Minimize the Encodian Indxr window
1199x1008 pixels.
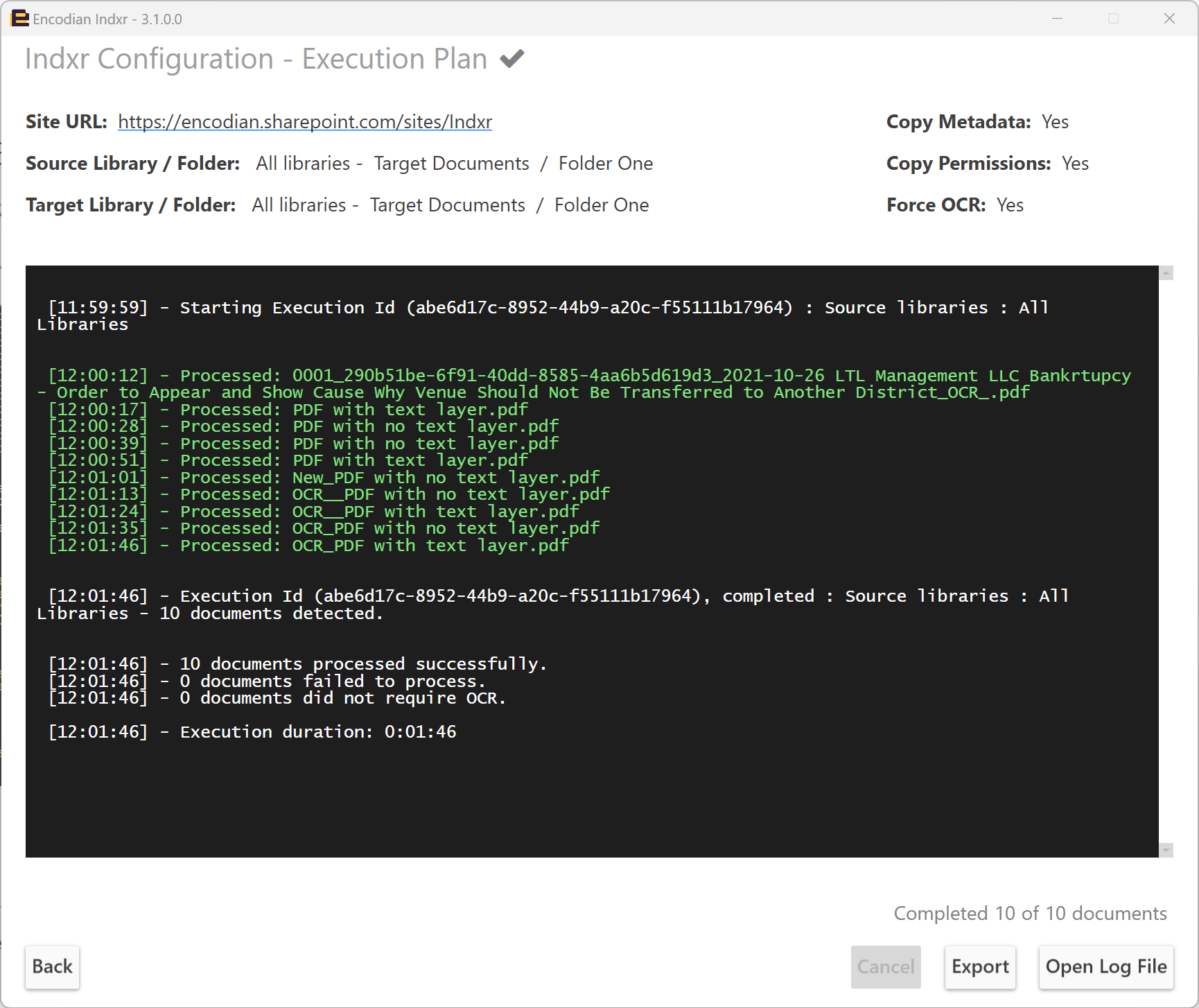point(1058,19)
